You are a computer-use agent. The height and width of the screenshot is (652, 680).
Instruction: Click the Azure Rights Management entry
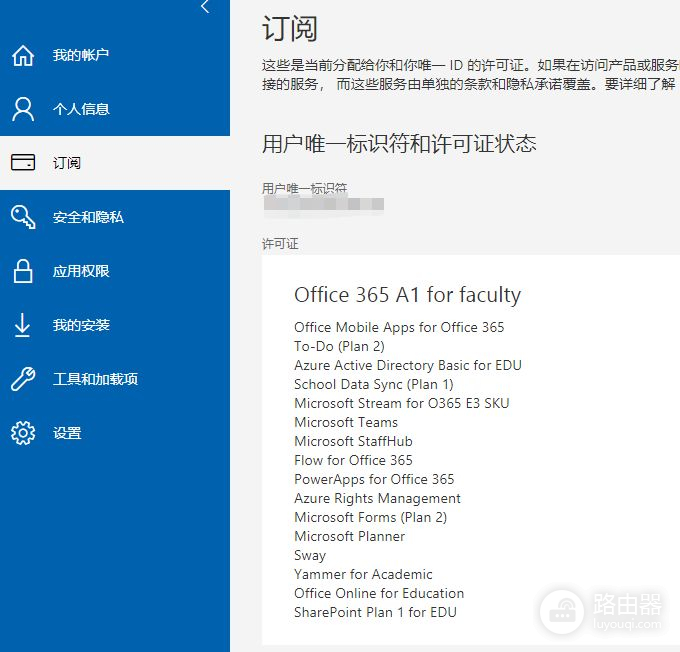[377, 498]
